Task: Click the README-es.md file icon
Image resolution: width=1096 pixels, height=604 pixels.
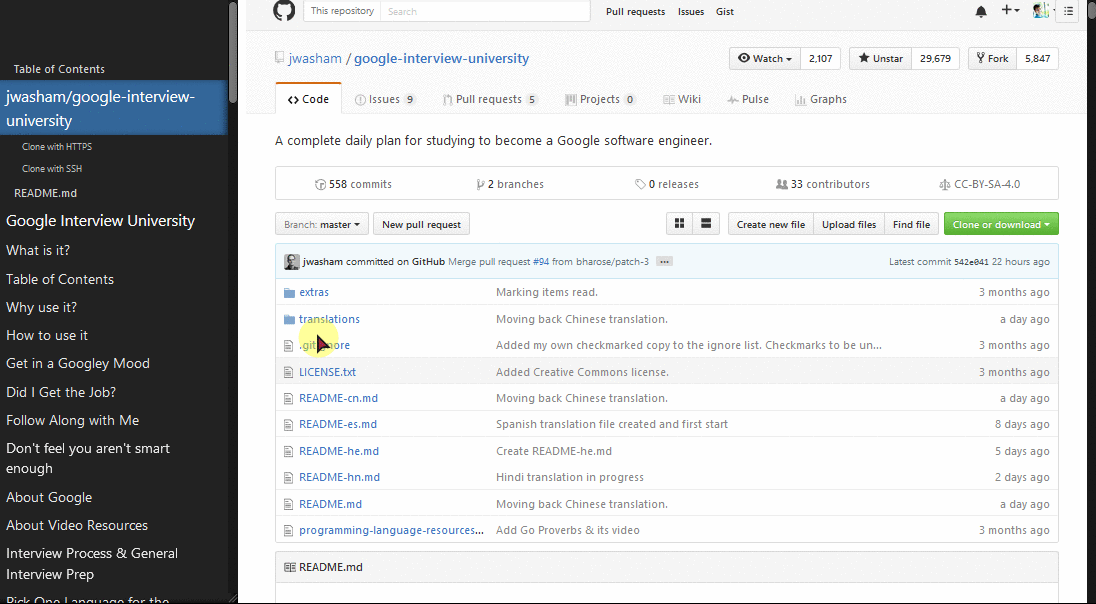Action: tap(289, 424)
